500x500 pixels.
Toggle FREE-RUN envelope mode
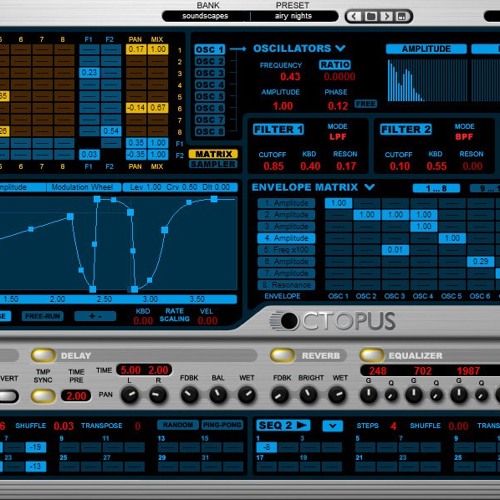pyautogui.click(x=43, y=316)
